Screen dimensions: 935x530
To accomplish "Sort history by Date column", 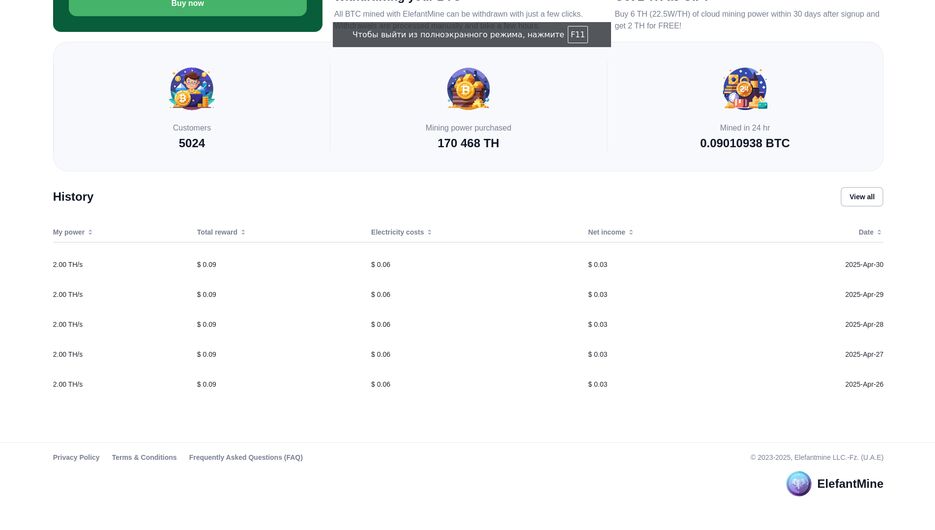I will [869, 233].
